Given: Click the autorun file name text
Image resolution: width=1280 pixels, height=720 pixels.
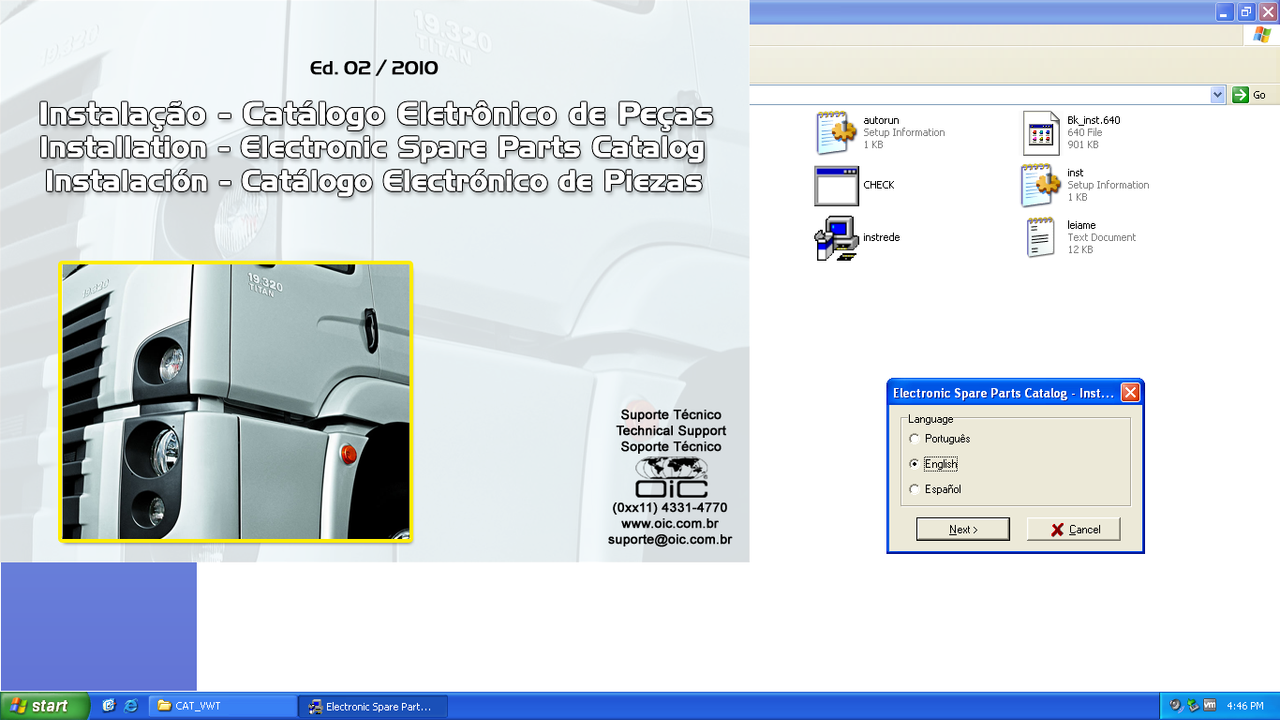Looking at the screenshot, I should 881,120.
